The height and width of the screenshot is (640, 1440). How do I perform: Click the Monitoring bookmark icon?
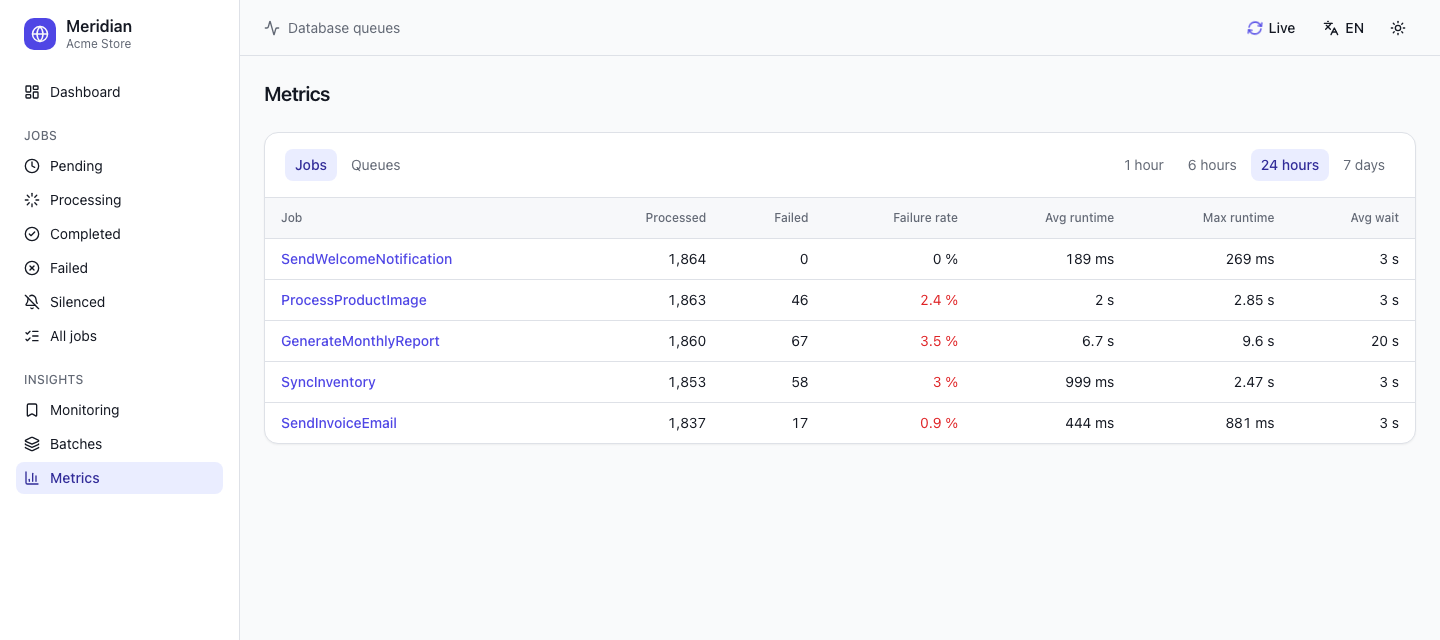[x=32, y=410]
